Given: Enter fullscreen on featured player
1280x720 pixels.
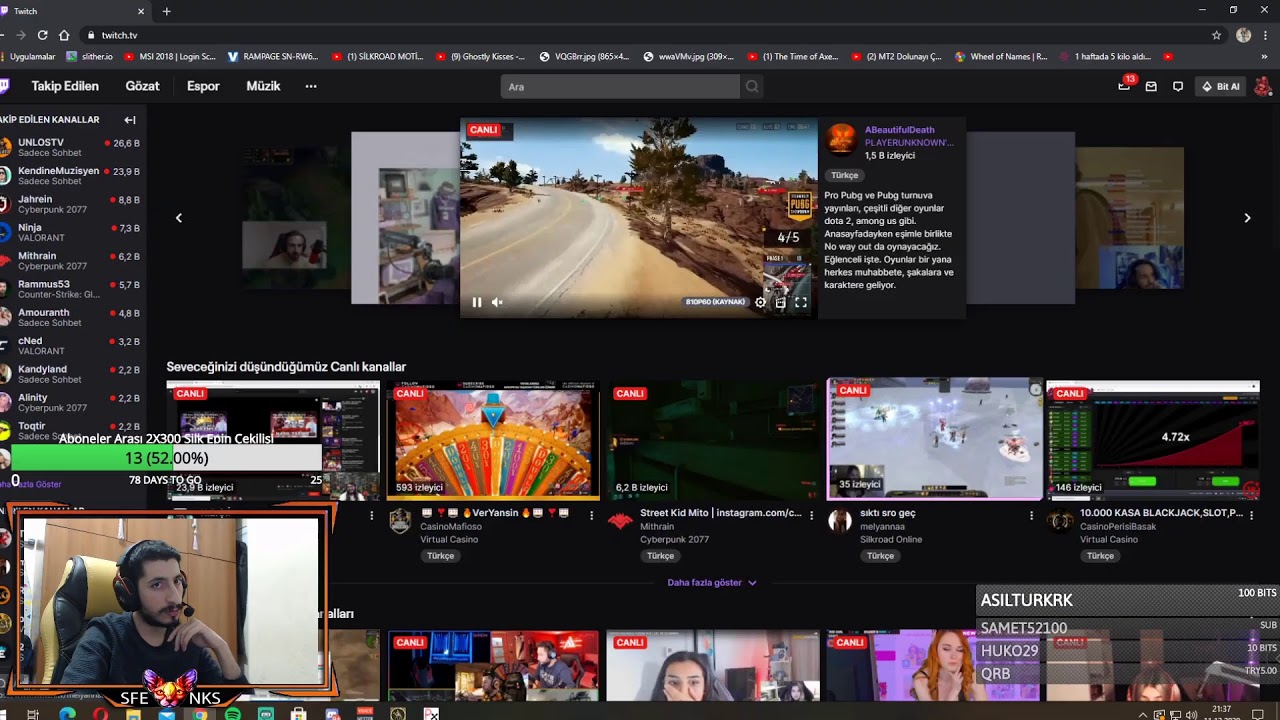Looking at the screenshot, I should click(801, 302).
